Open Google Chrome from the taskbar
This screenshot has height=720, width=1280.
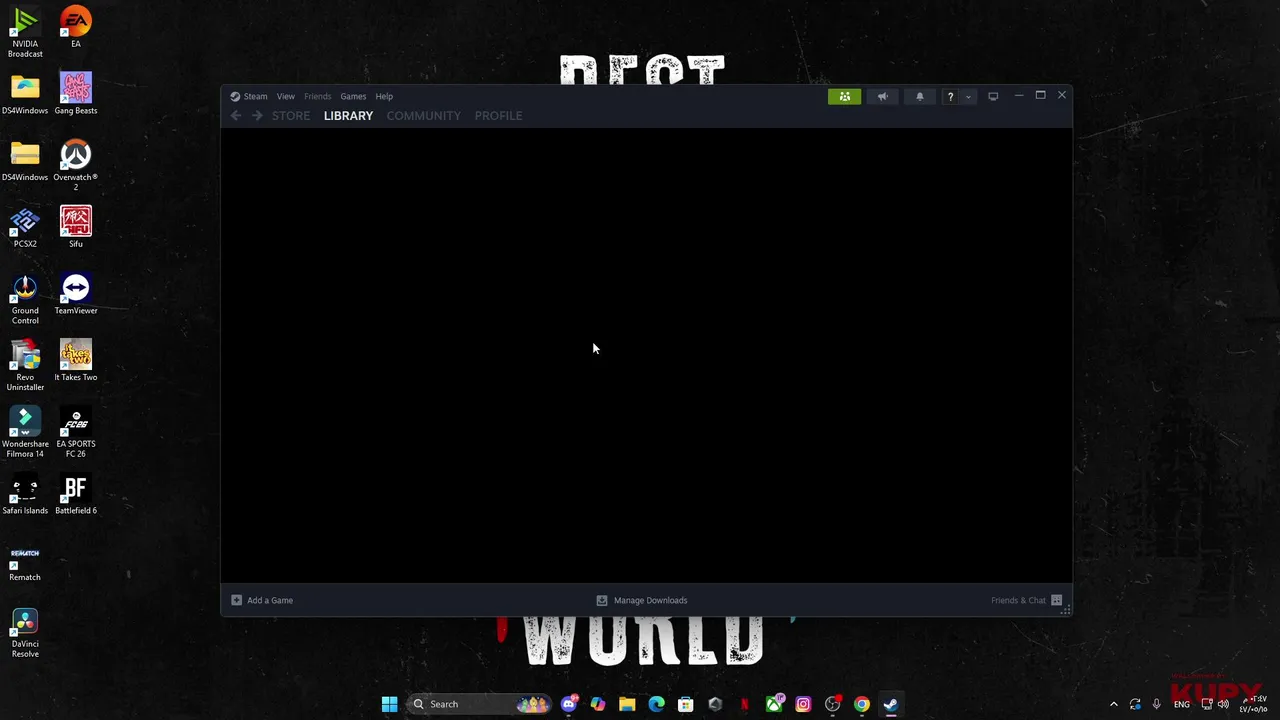pos(861,704)
